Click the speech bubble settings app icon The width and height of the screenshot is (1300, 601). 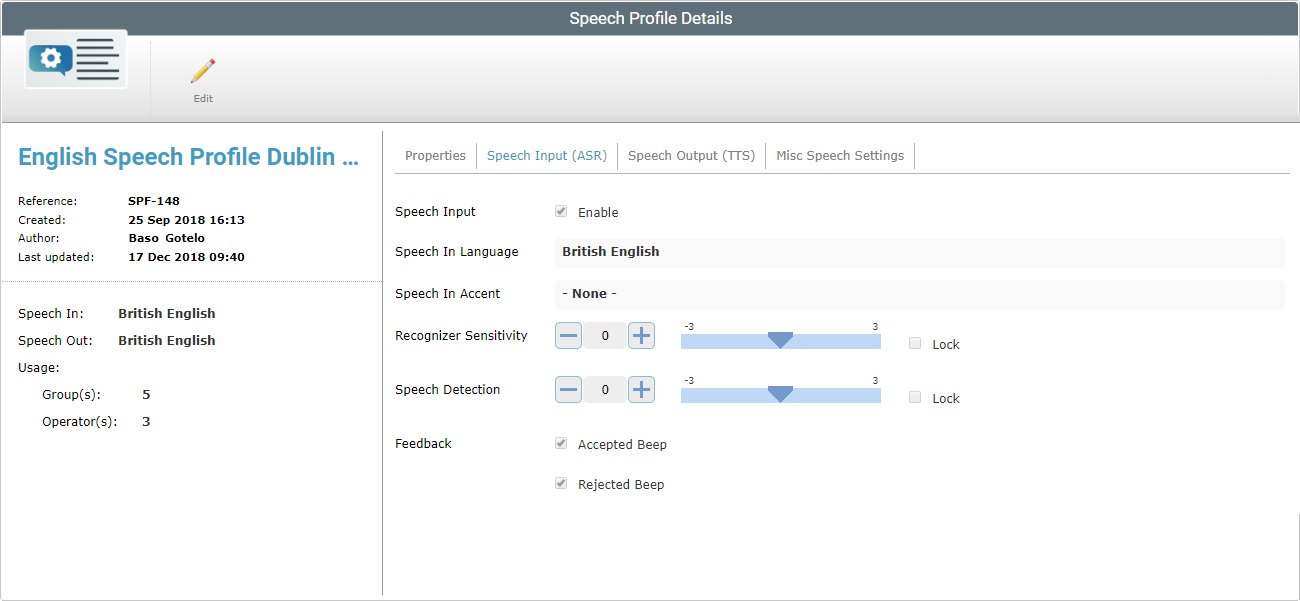pos(75,59)
